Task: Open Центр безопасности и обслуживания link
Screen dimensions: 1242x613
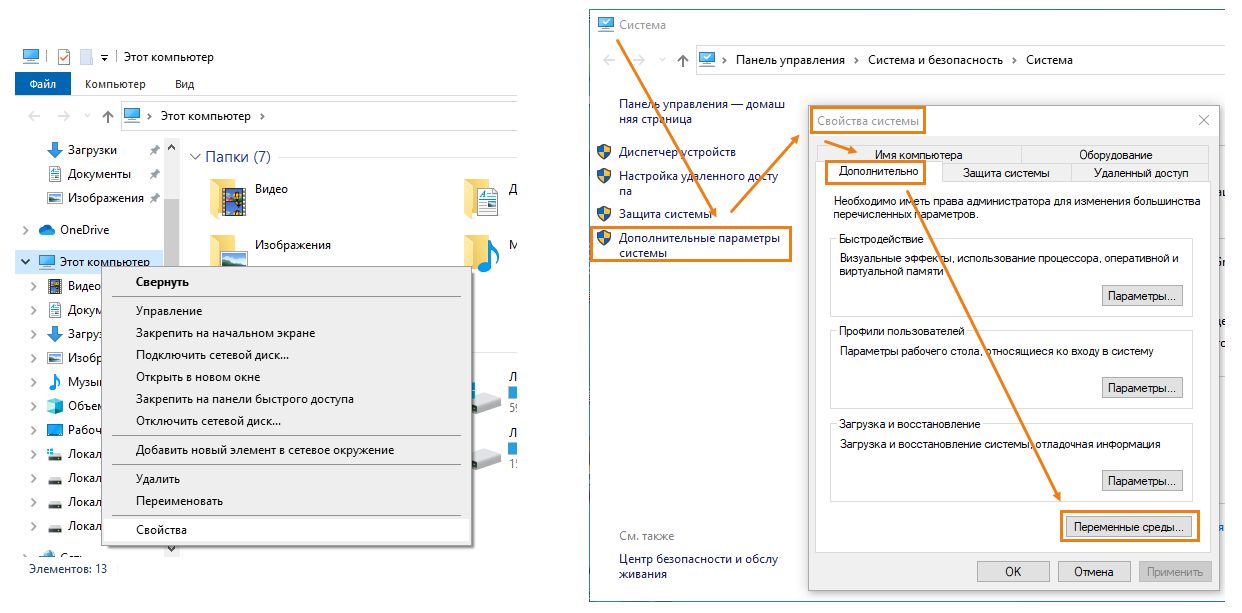Action: coord(698,567)
